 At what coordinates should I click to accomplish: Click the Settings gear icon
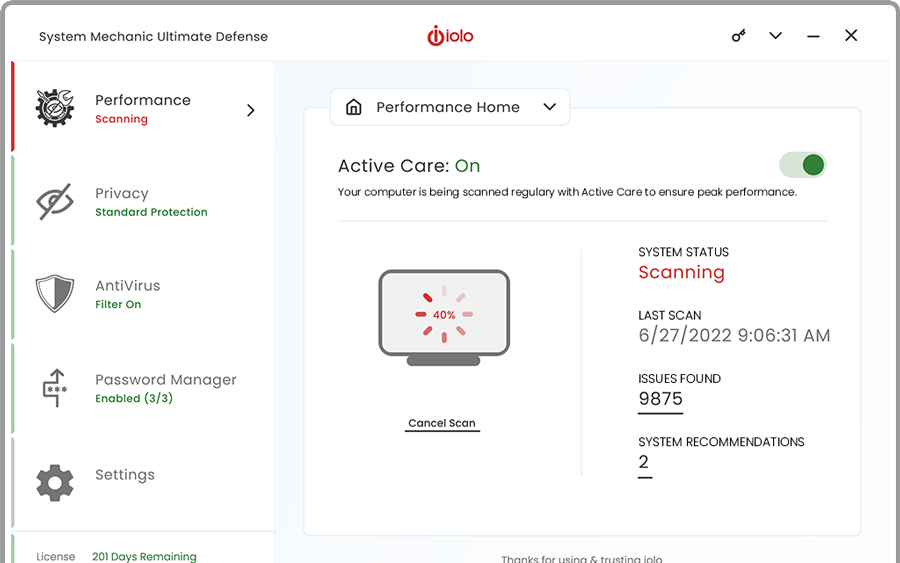55,483
